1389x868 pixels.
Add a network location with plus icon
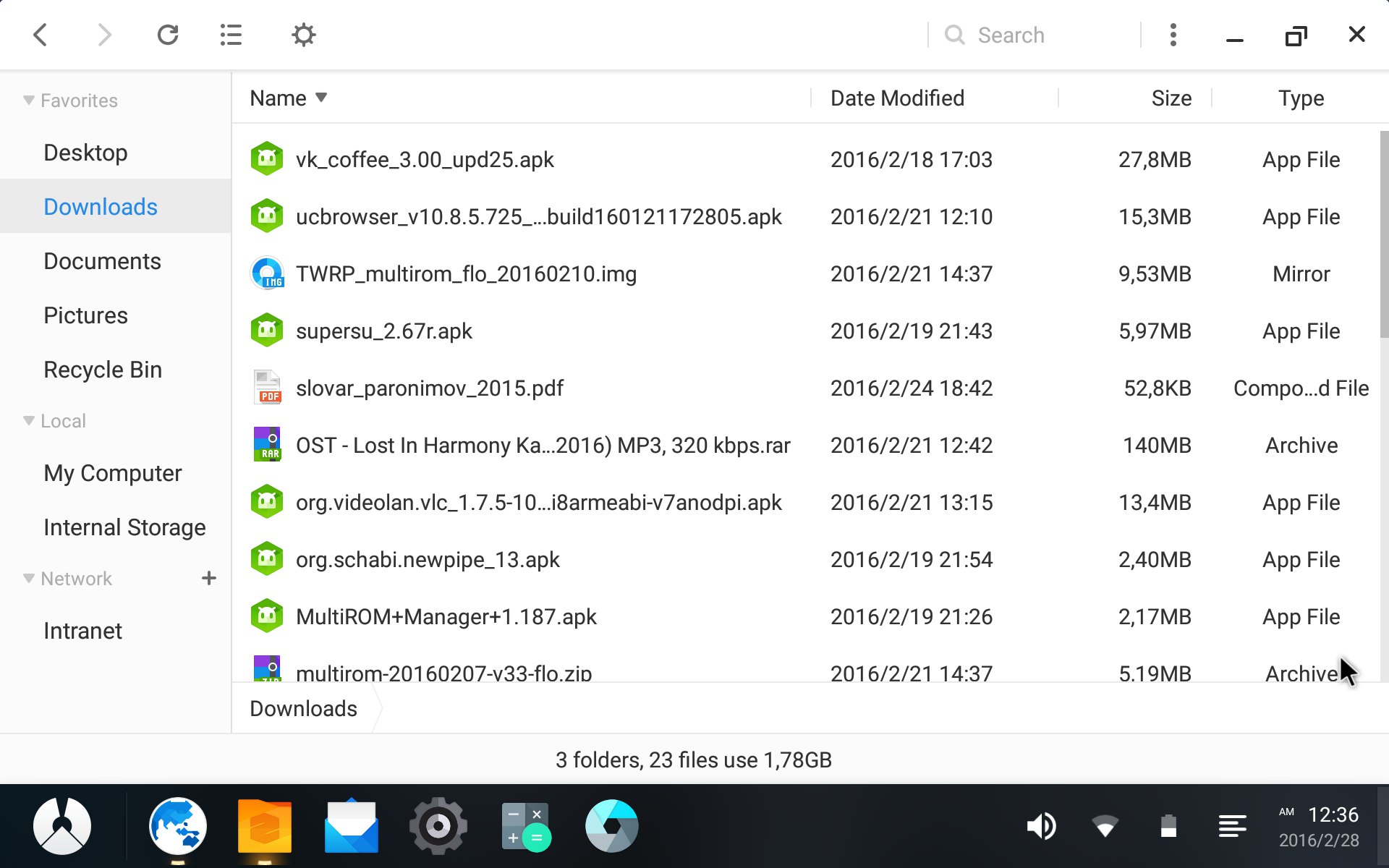(209, 578)
